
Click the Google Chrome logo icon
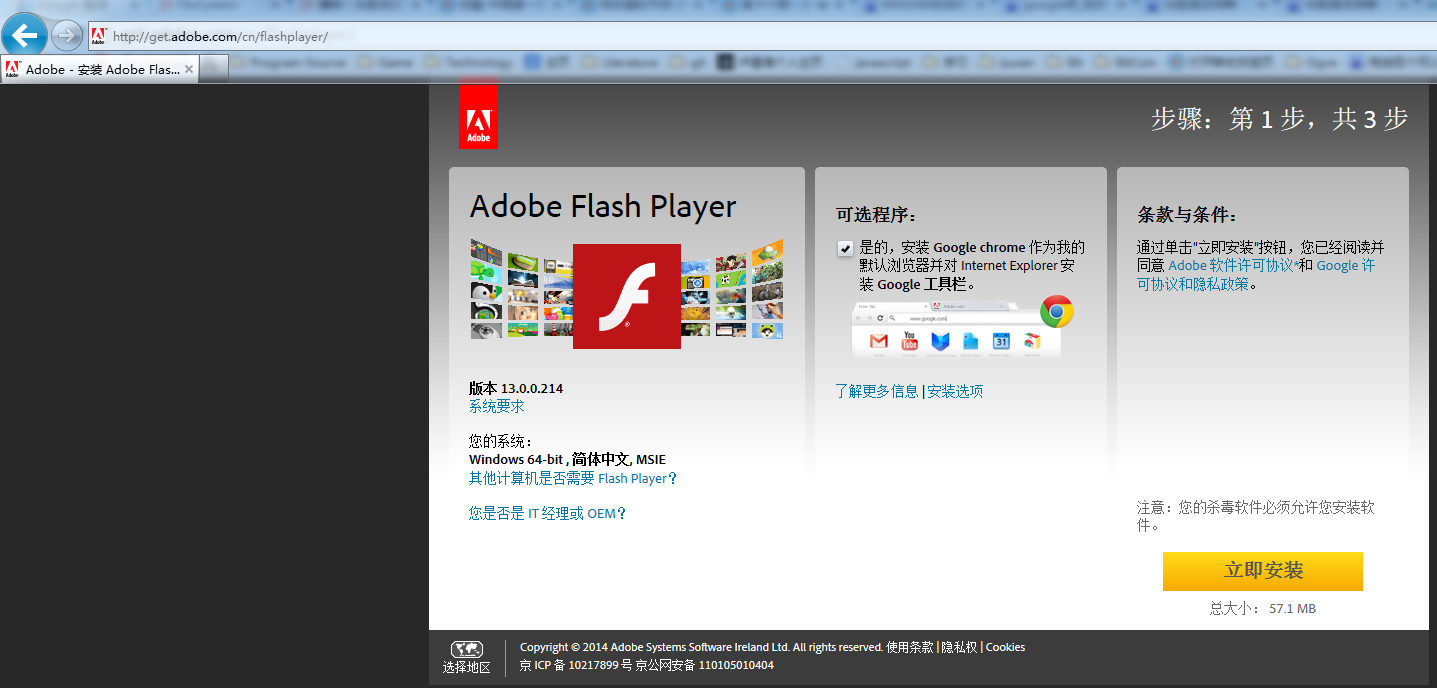click(x=1056, y=312)
